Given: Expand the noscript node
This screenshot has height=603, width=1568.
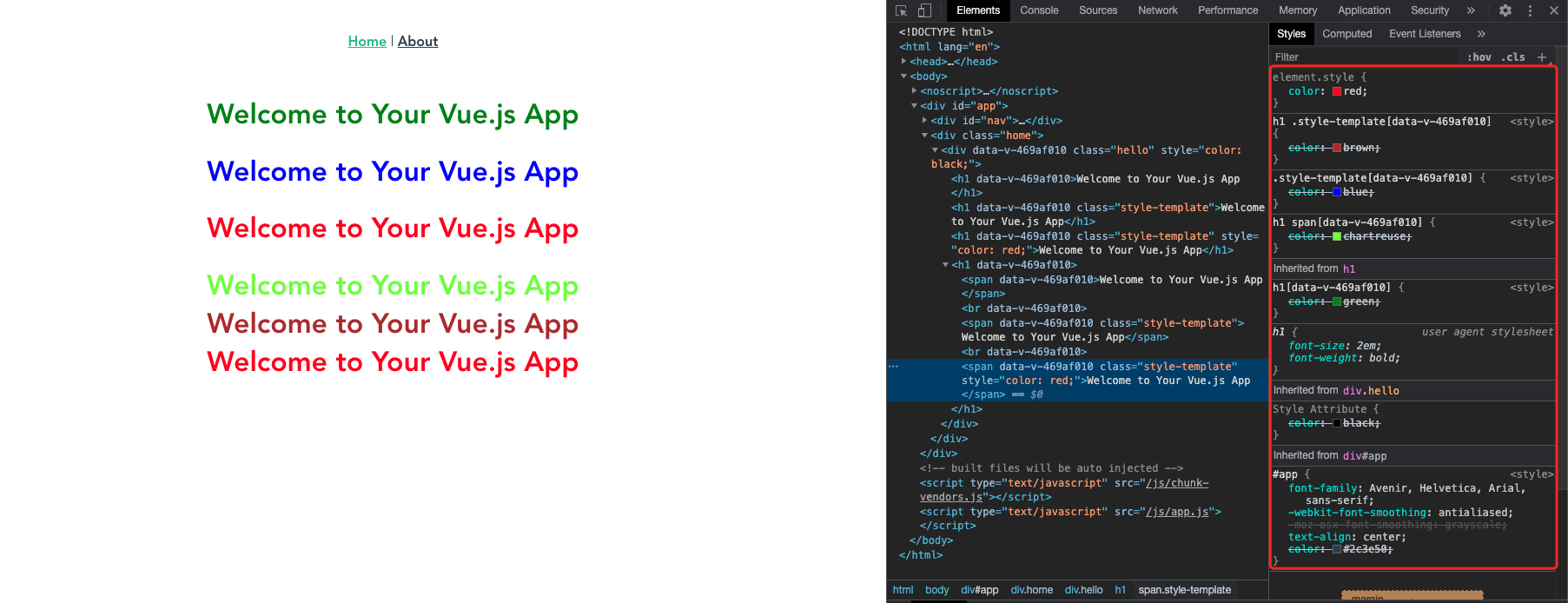Looking at the screenshot, I should pos(914,90).
